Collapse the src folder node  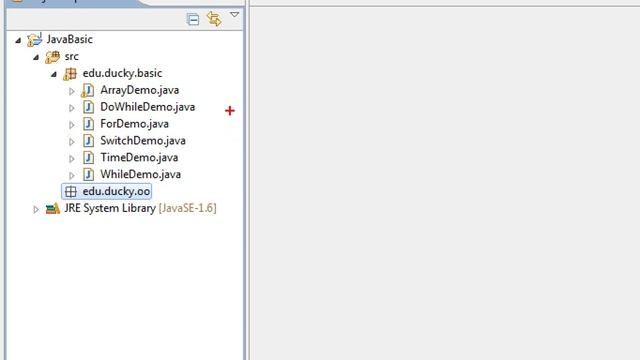coord(36,57)
